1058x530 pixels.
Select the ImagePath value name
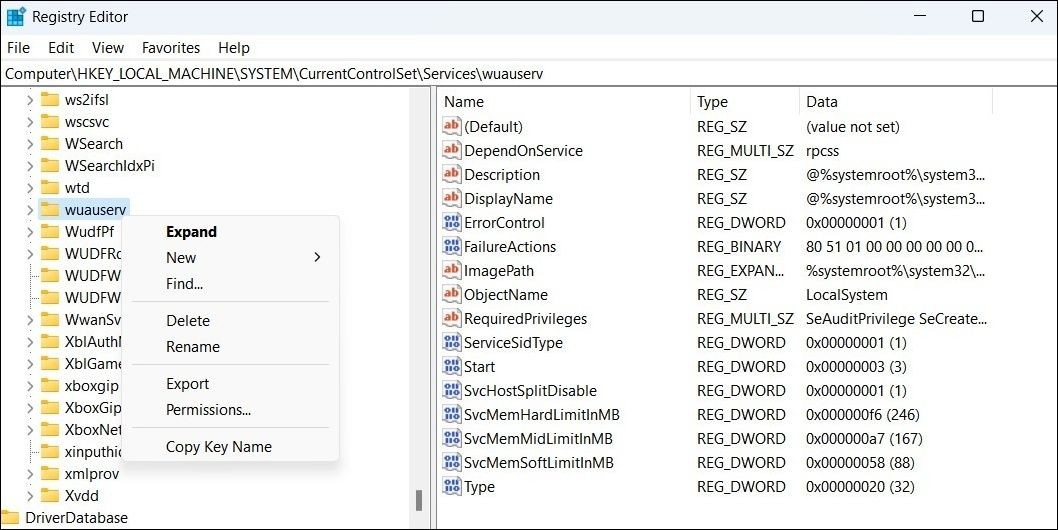(499, 271)
